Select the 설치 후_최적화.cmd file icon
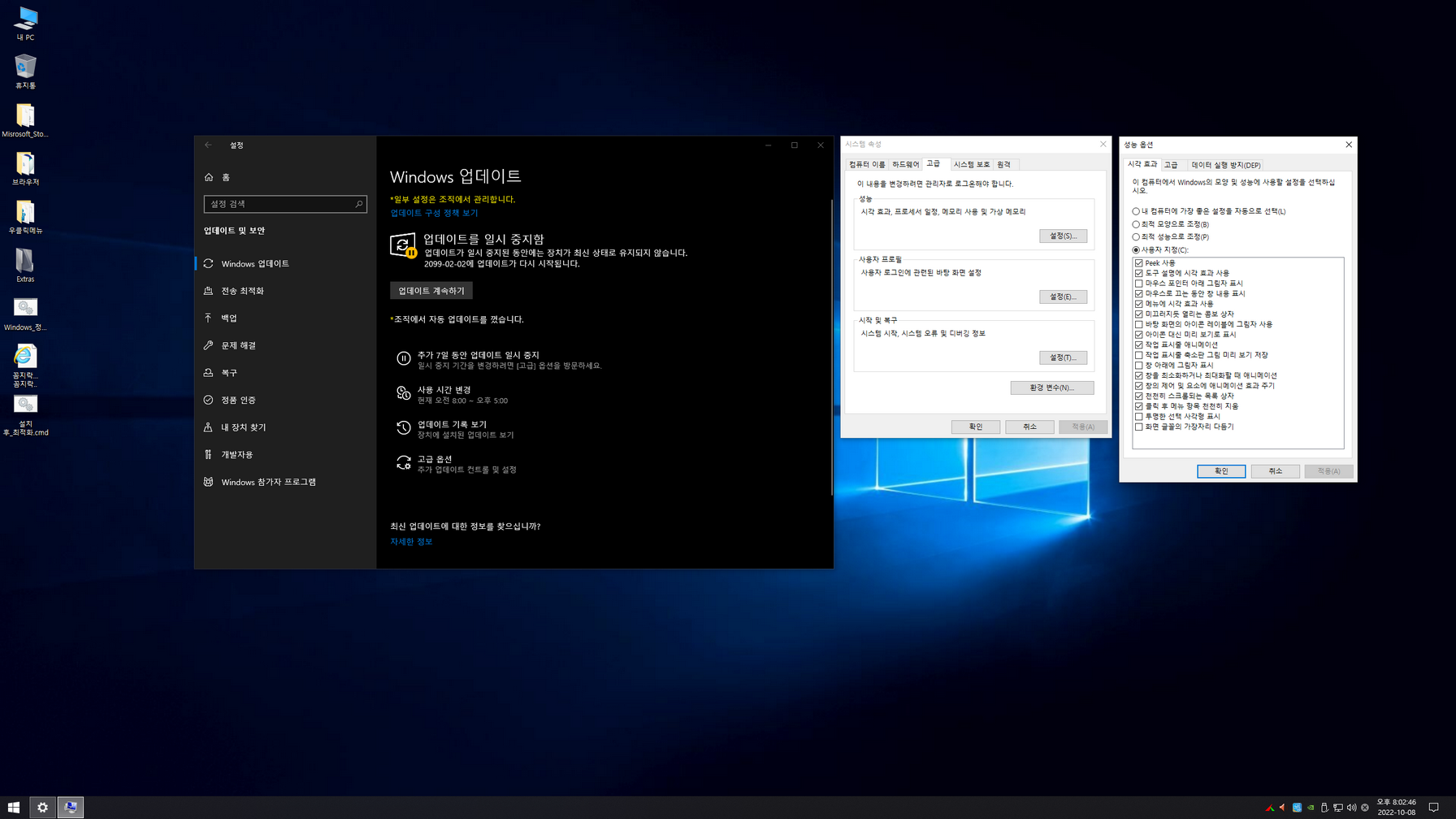 click(25, 416)
